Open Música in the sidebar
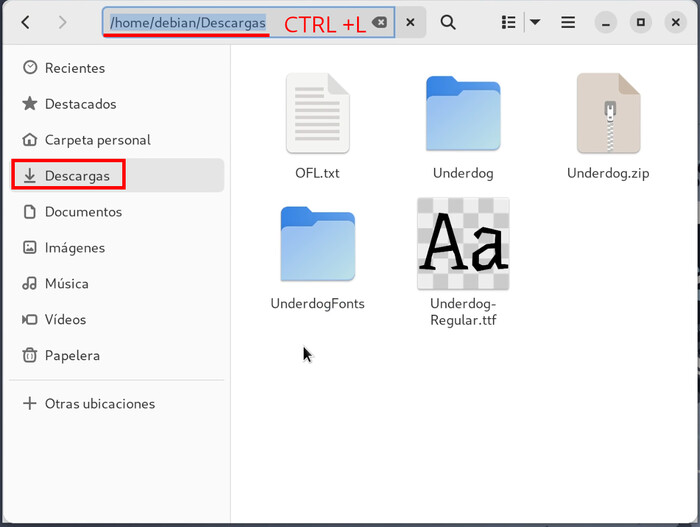 coord(117,284)
